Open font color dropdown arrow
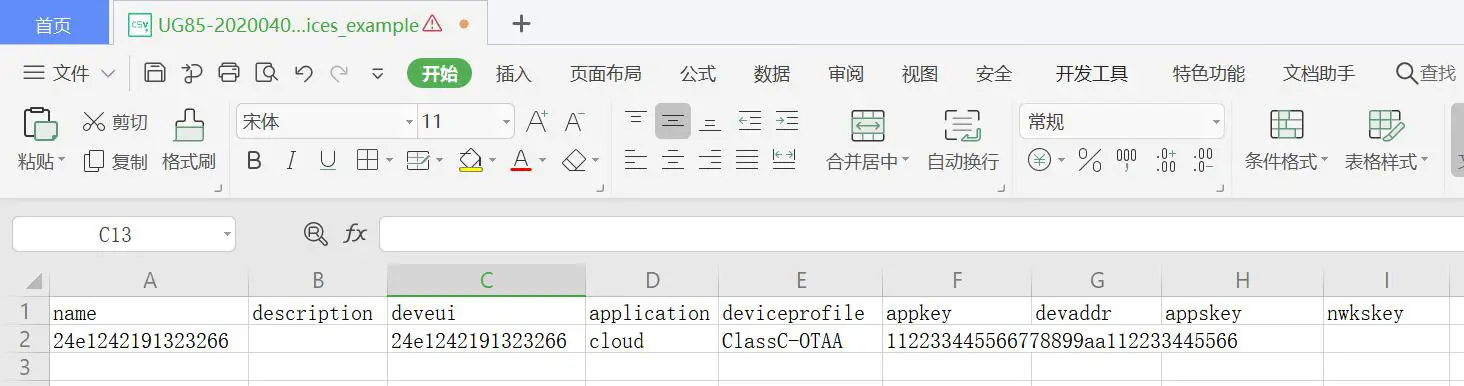 tap(543, 160)
